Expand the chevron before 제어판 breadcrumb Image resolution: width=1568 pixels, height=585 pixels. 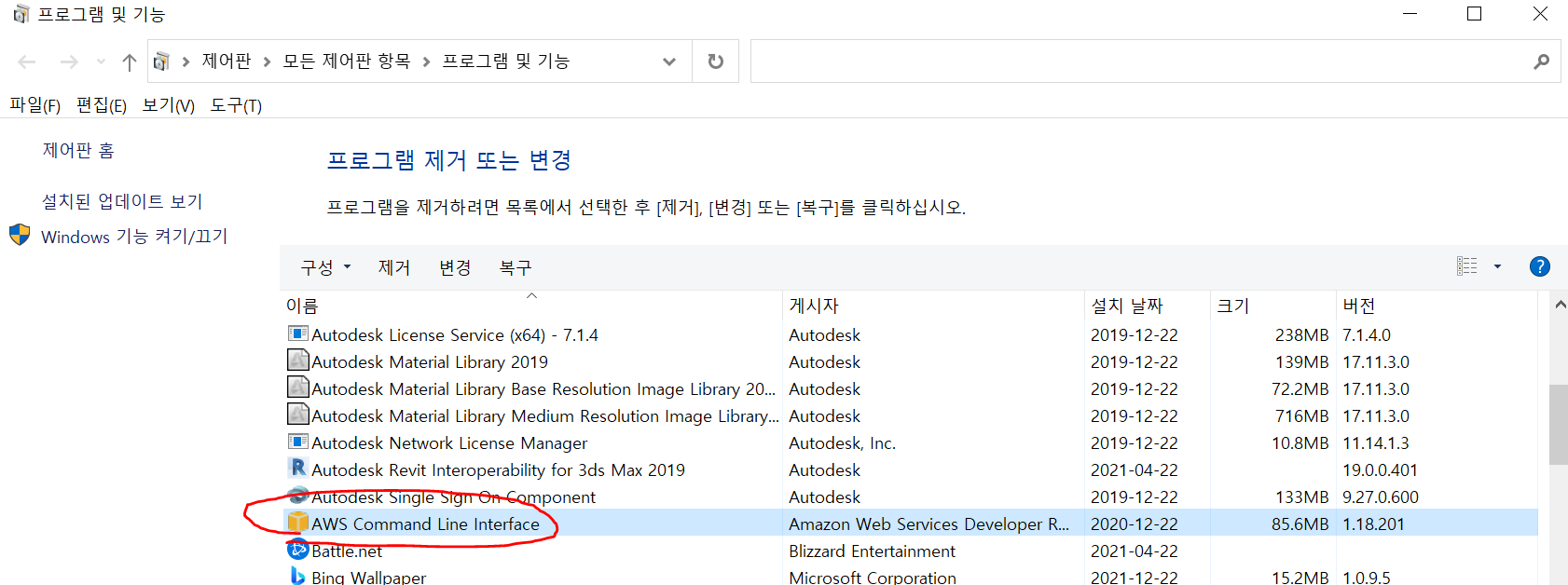click(186, 61)
